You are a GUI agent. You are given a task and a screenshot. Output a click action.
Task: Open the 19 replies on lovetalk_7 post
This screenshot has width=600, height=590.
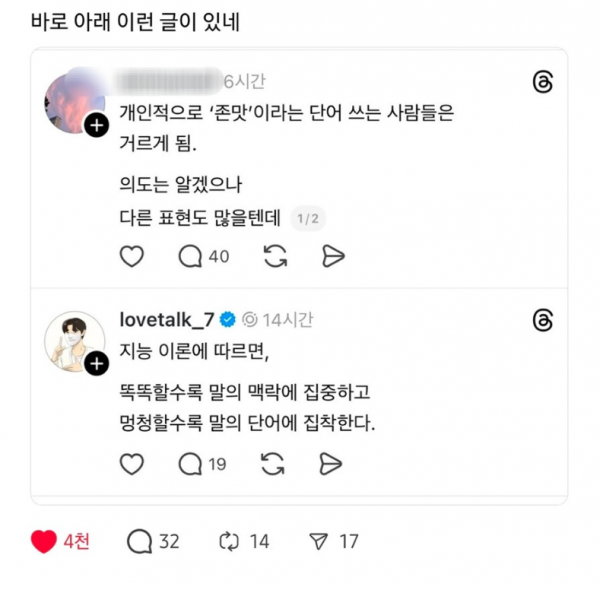190,464
